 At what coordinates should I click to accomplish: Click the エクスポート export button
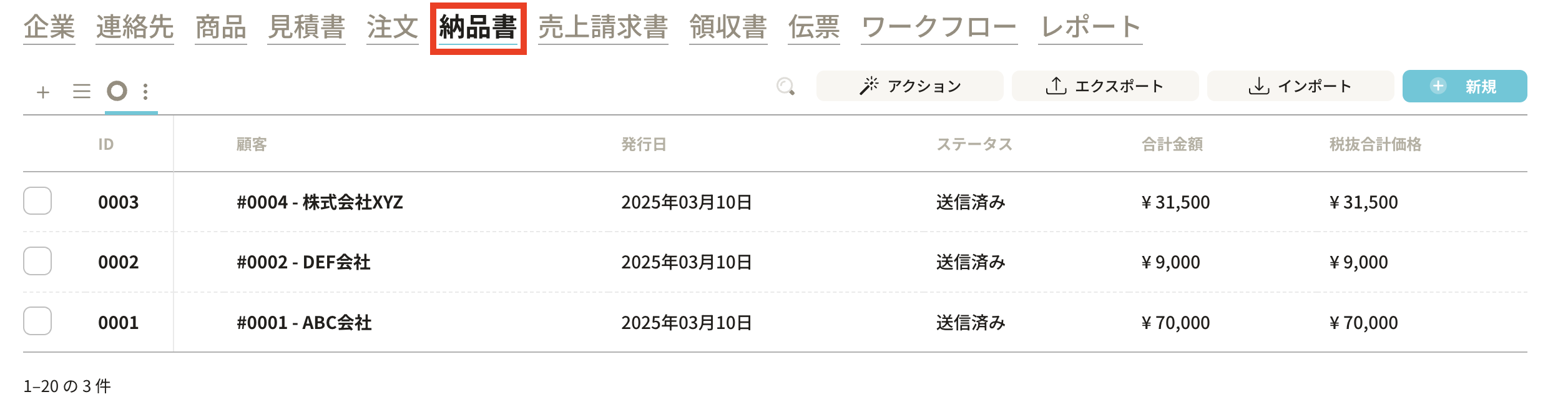pyautogui.click(x=1104, y=86)
